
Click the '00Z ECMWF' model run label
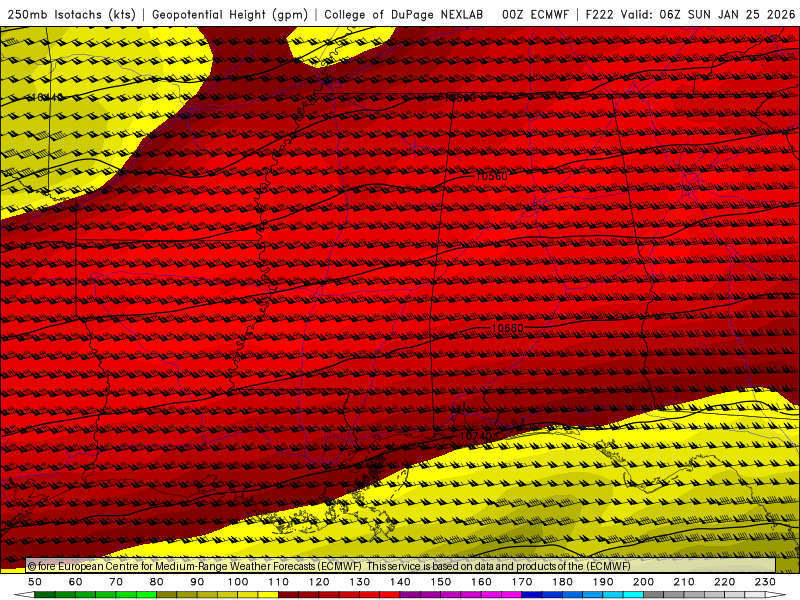[x=535, y=14]
